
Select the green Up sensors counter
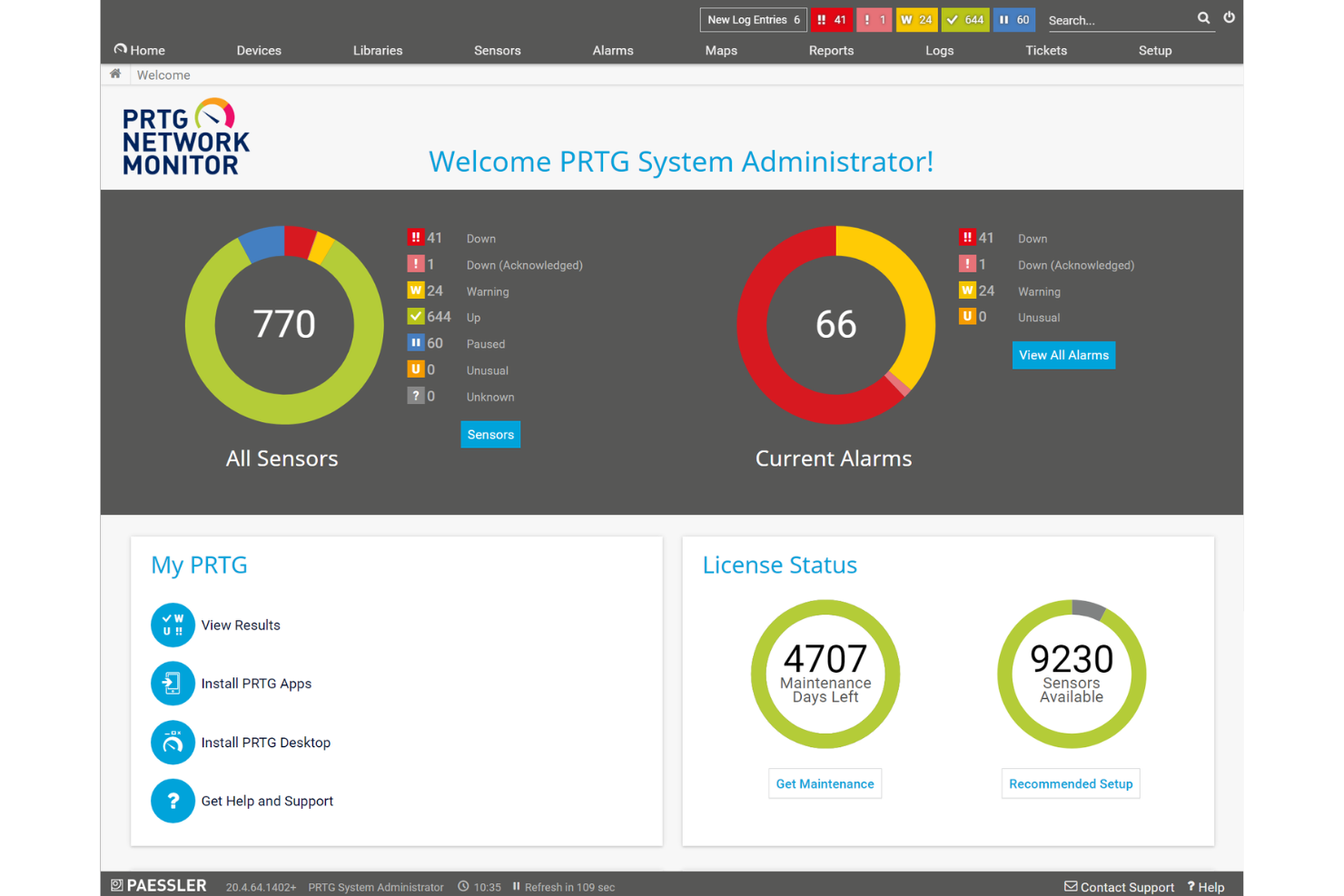[x=964, y=19]
